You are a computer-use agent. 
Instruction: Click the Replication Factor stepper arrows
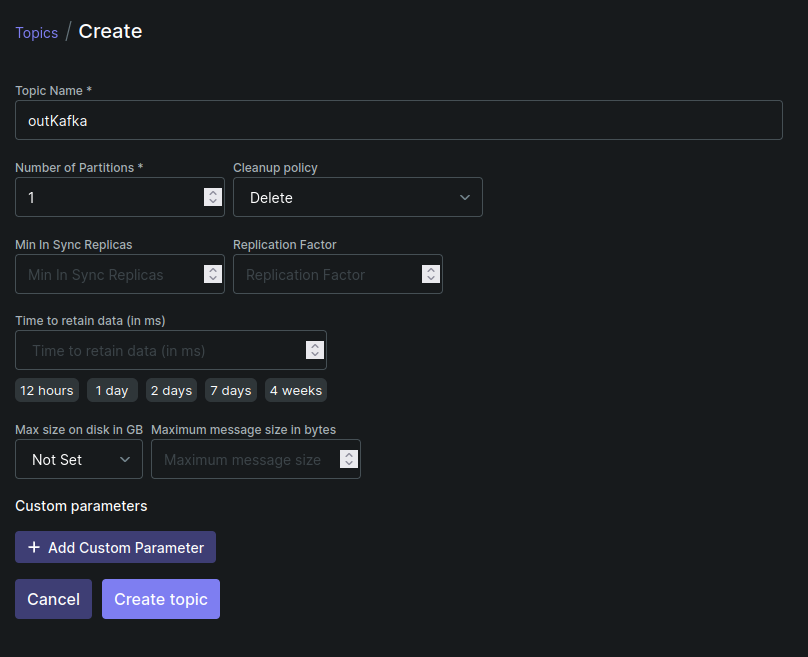(430, 274)
